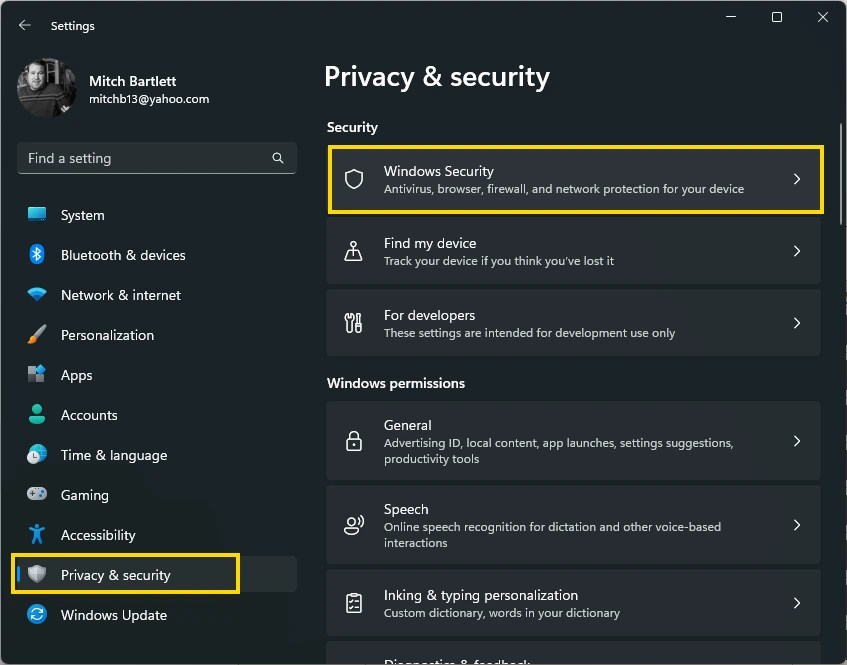Open For developers using its chevron
The image size is (847, 665).
pos(797,323)
